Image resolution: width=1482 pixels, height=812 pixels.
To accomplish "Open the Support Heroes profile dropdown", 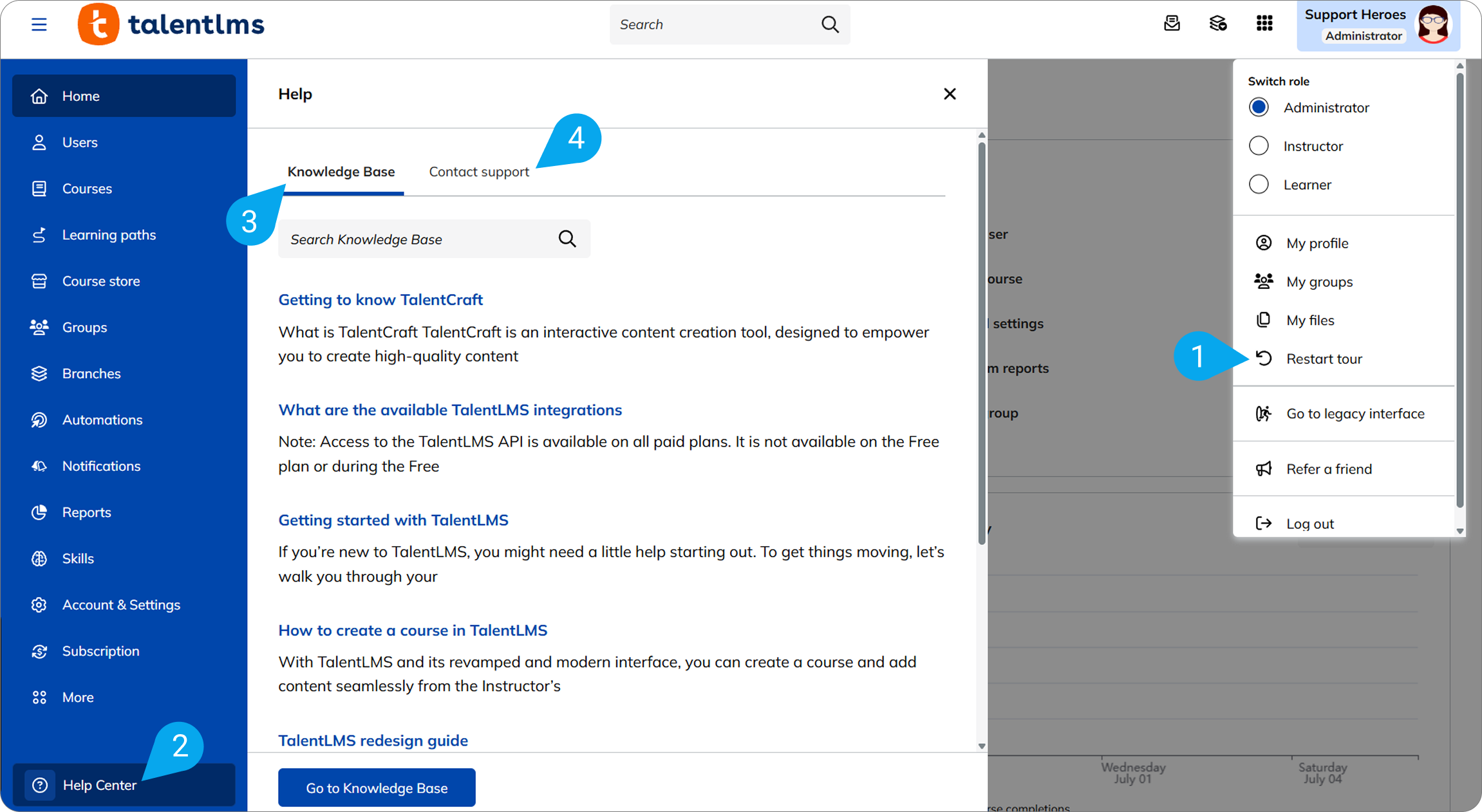I will [x=1378, y=26].
